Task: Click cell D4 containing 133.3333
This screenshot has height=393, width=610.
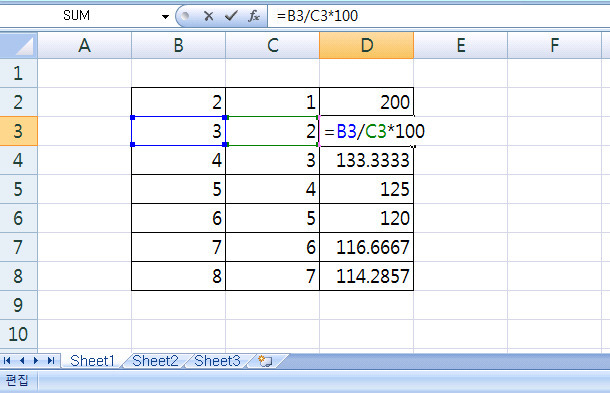Action: coord(366,160)
